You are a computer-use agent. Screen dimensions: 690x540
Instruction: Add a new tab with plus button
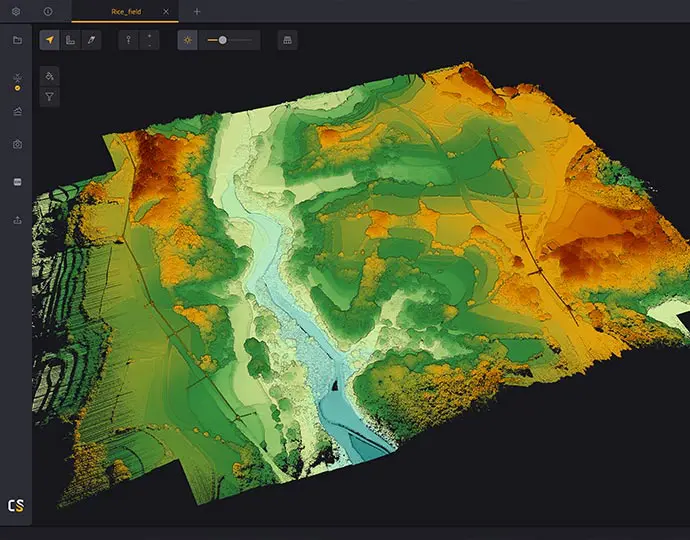196,11
